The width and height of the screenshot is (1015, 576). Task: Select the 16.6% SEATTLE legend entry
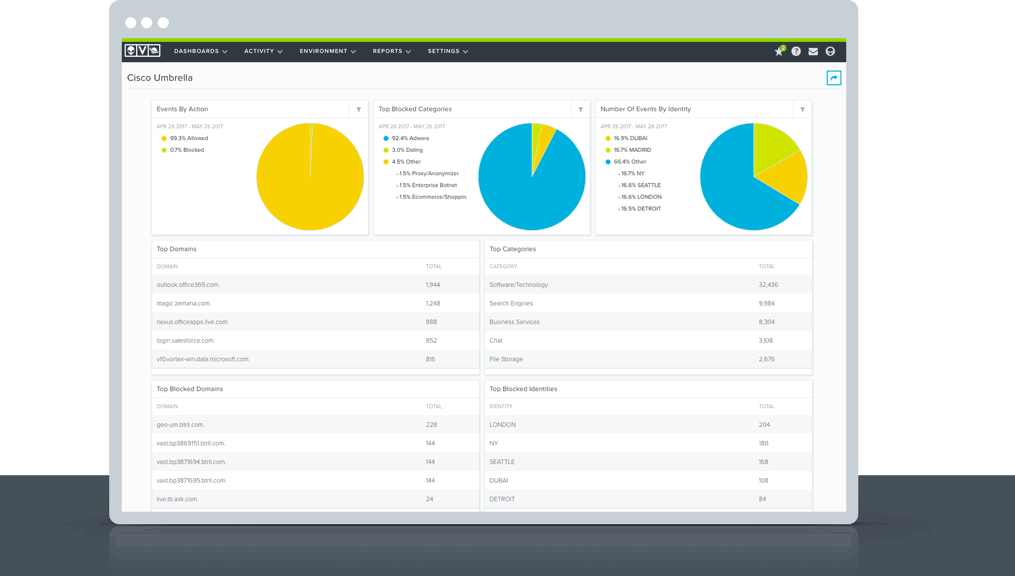tap(640, 185)
